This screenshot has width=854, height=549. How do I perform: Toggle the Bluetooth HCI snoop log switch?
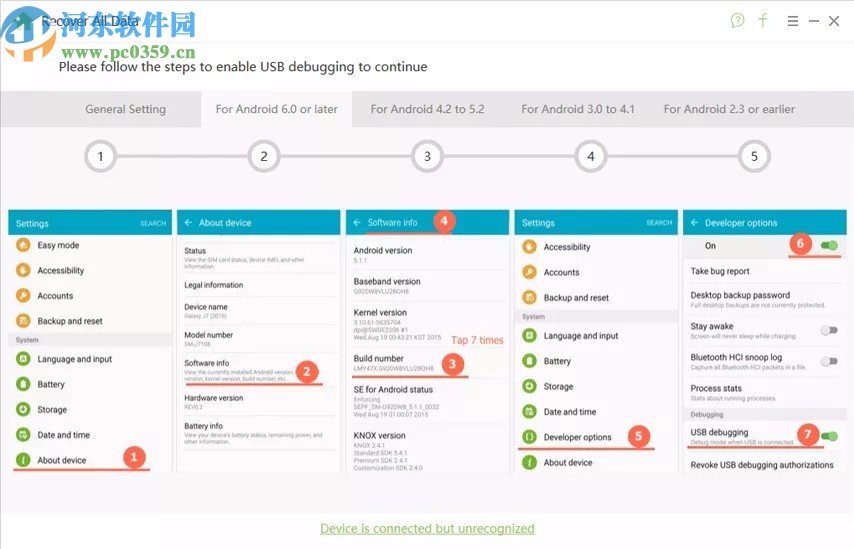pyautogui.click(x=829, y=361)
